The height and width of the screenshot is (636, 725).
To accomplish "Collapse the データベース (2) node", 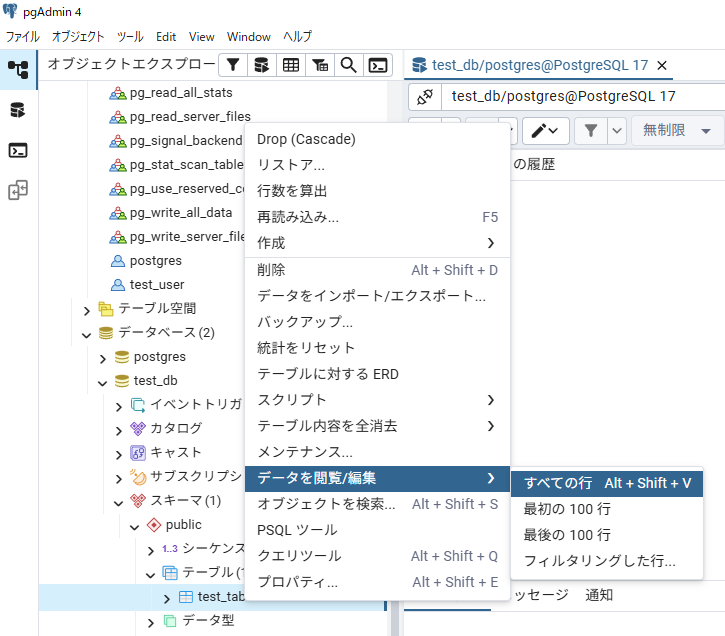I will 86,335.
